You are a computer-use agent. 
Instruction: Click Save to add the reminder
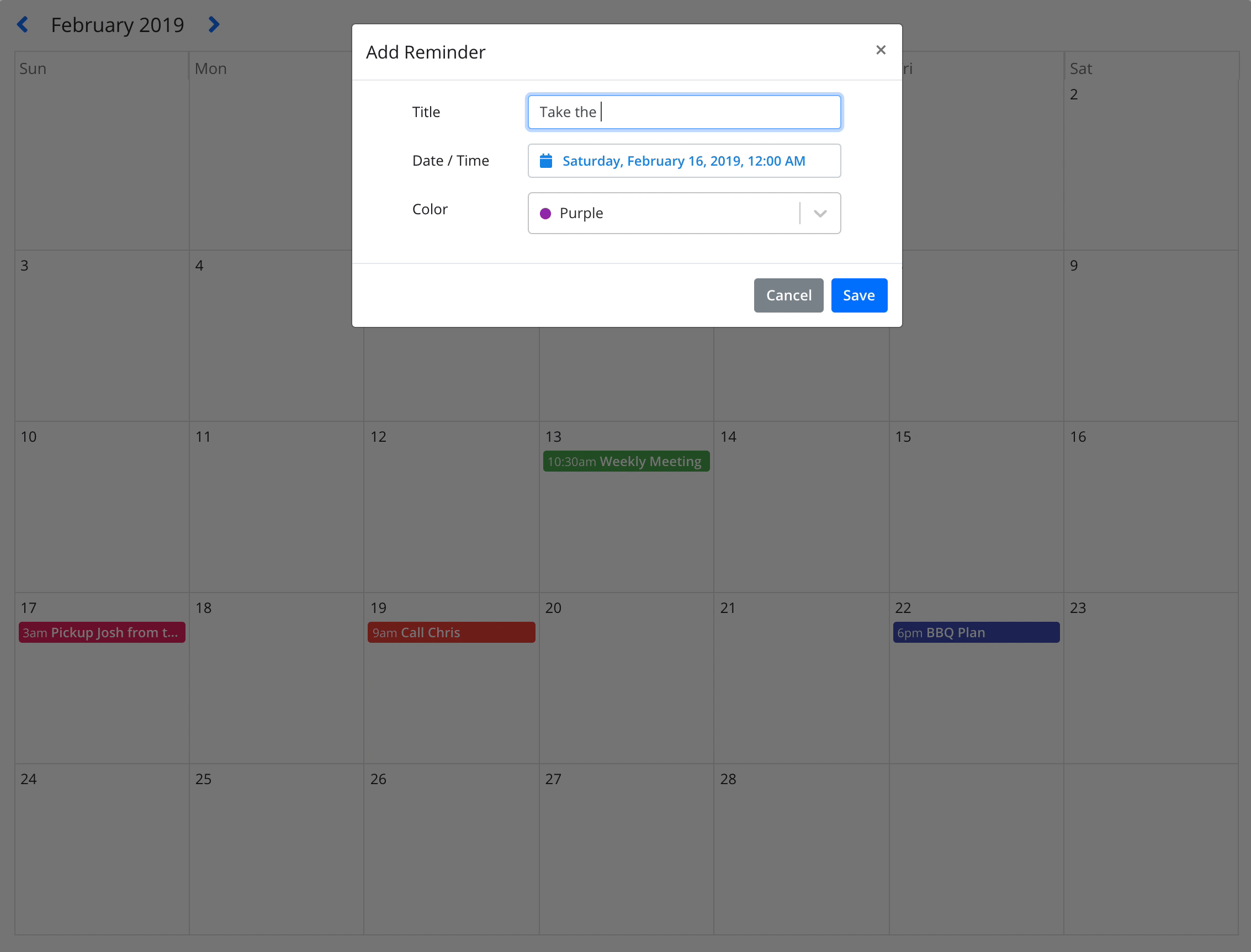click(858, 295)
